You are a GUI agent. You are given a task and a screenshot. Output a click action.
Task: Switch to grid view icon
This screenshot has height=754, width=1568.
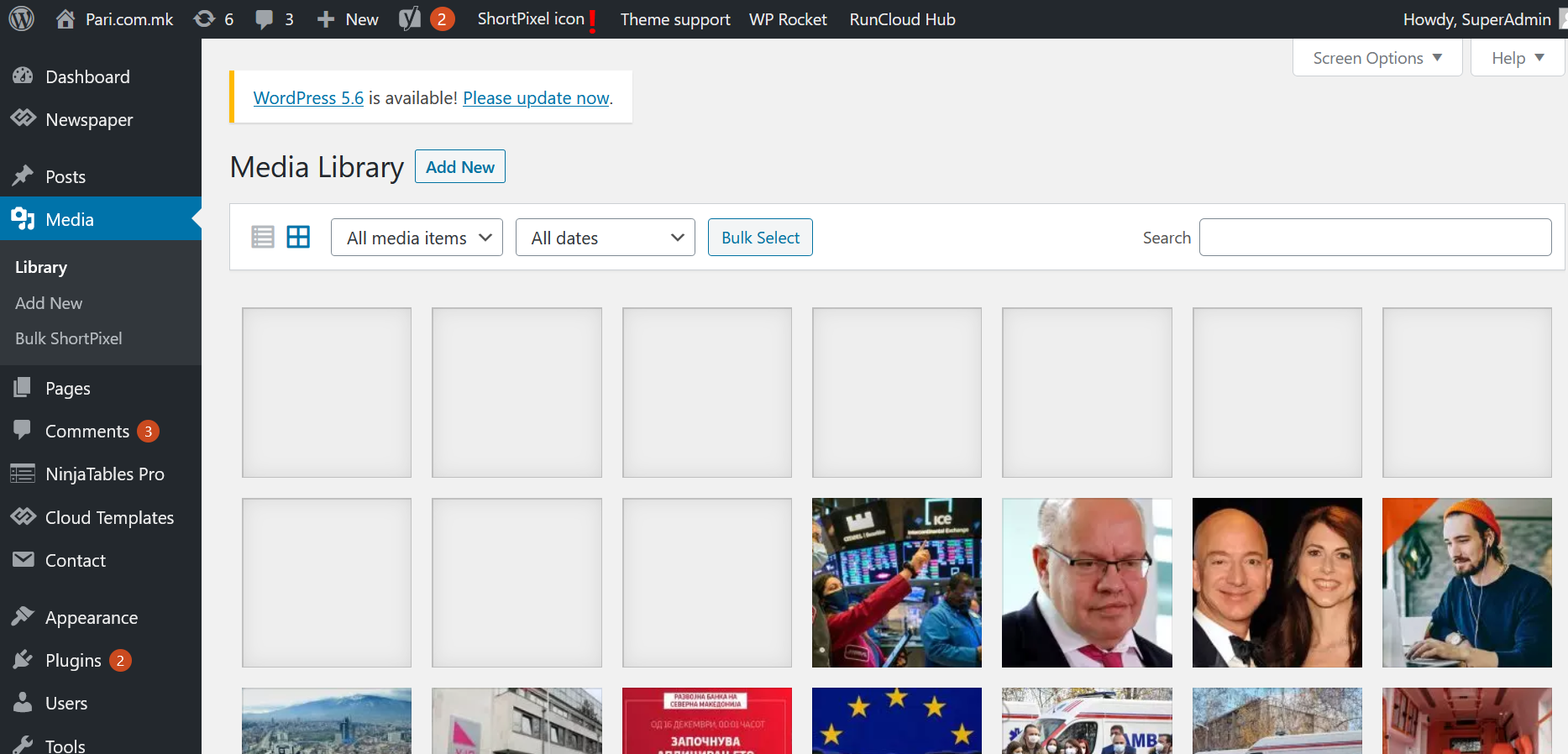298,237
